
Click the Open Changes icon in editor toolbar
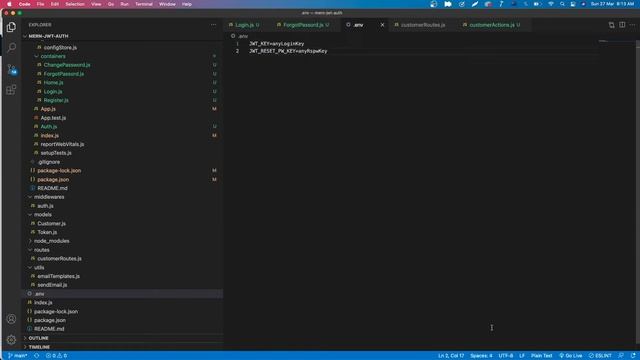click(611, 25)
